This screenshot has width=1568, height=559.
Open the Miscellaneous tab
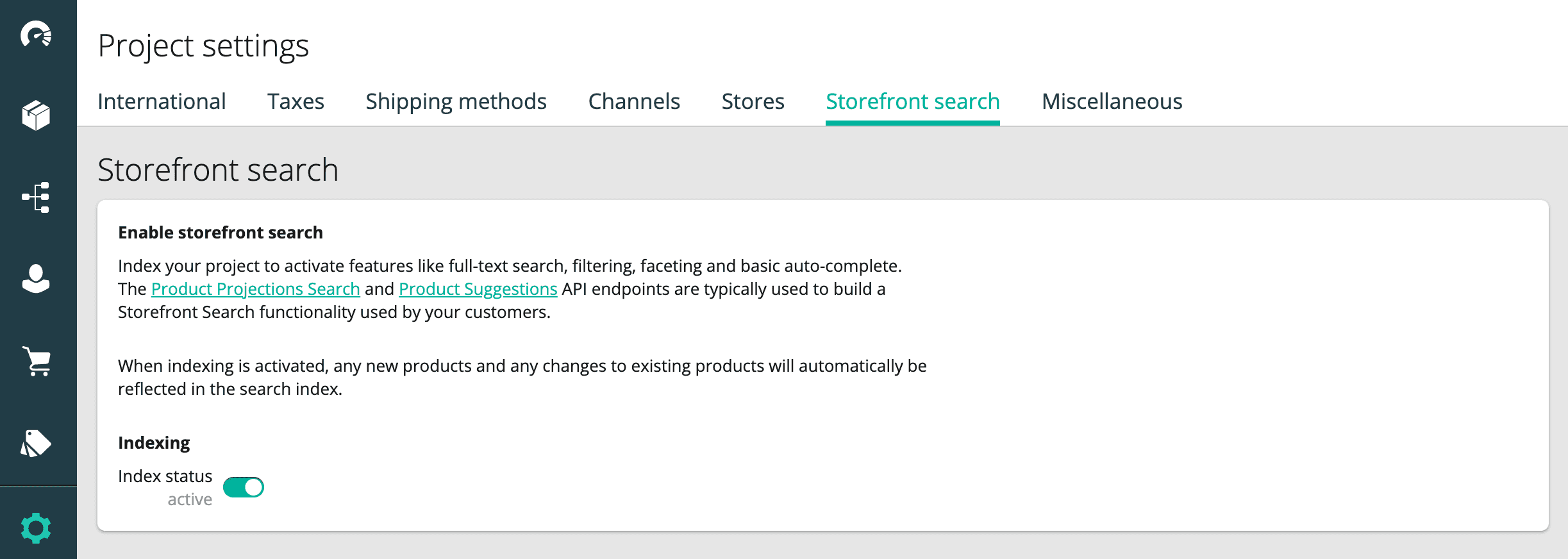[1112, 101]
